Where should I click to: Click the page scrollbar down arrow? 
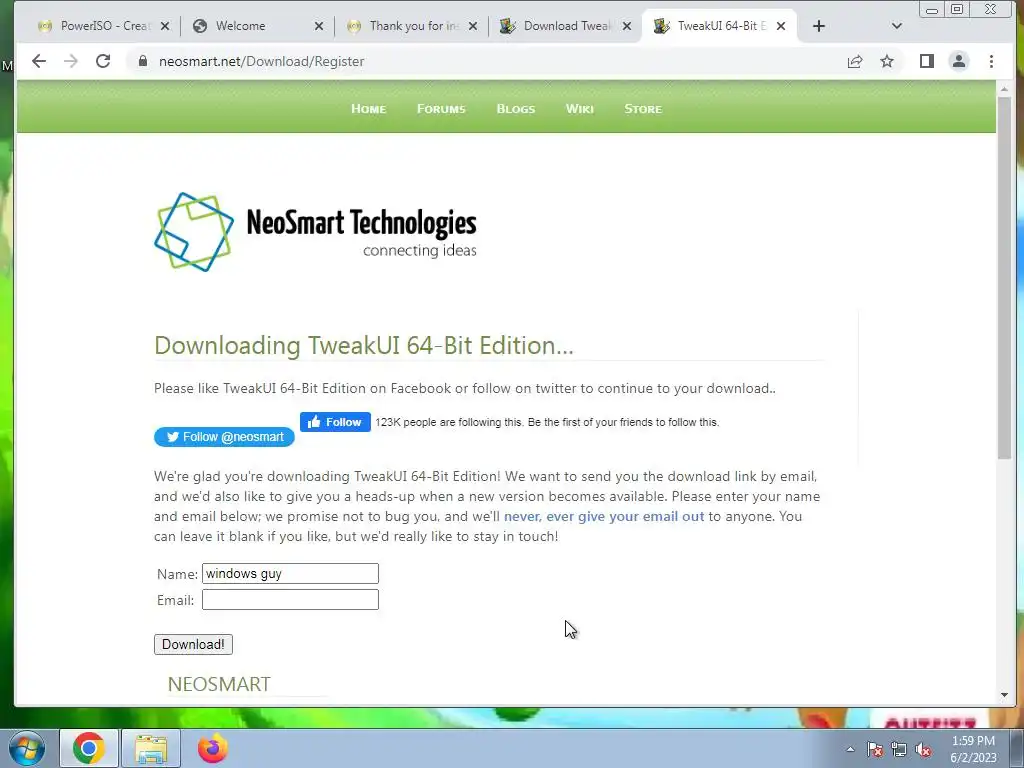click(x=1004, y=696)
